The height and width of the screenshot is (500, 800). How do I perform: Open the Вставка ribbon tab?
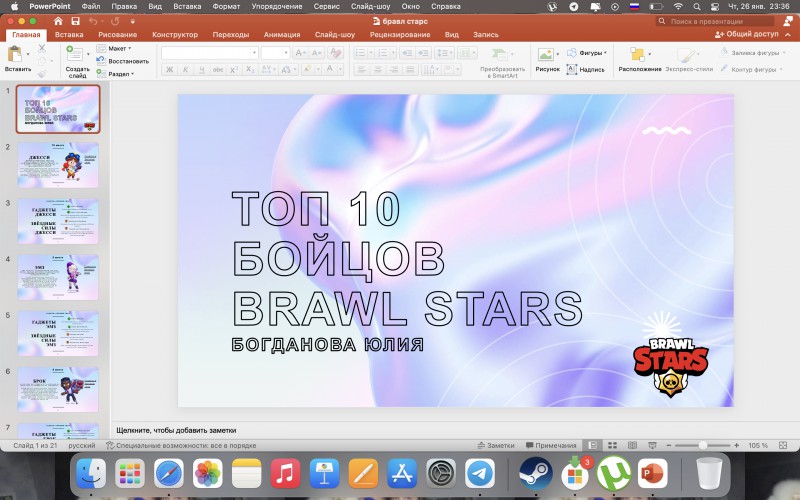[69, 35]
